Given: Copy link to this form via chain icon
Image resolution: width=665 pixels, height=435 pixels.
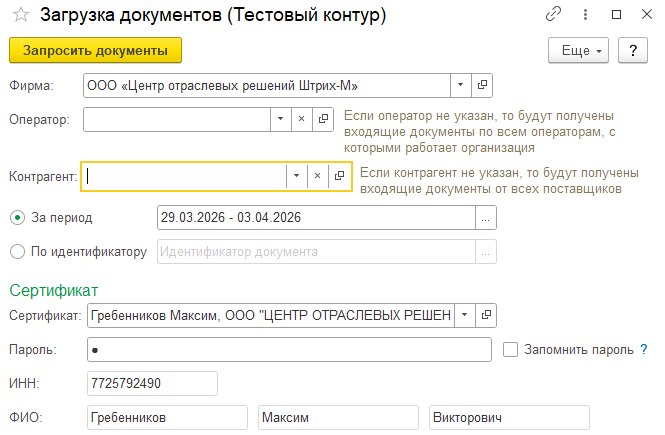Looking at the screenshot, I should (x=553, y=14).
